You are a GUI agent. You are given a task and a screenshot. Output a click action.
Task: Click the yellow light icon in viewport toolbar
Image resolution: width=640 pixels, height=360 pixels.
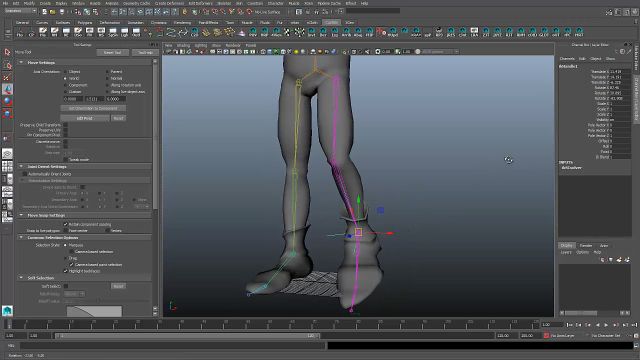296,52
